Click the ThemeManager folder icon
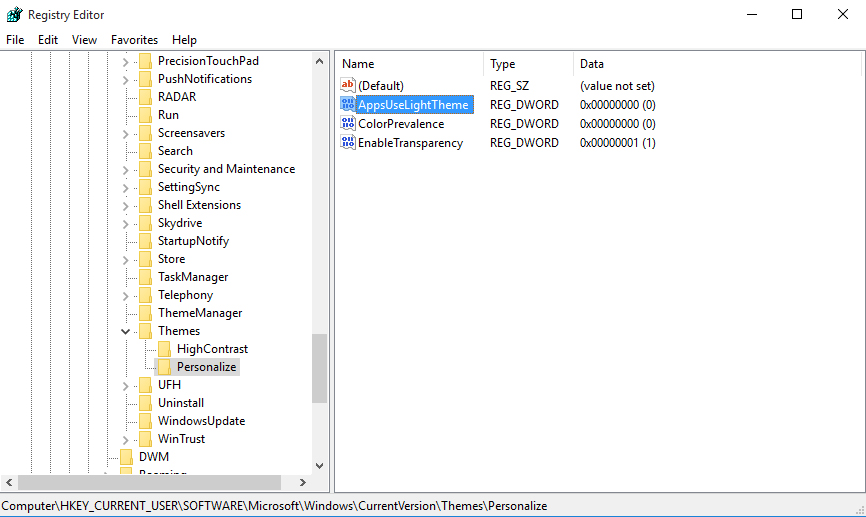This screenshot has width=866, height=517. pos(145,313)
